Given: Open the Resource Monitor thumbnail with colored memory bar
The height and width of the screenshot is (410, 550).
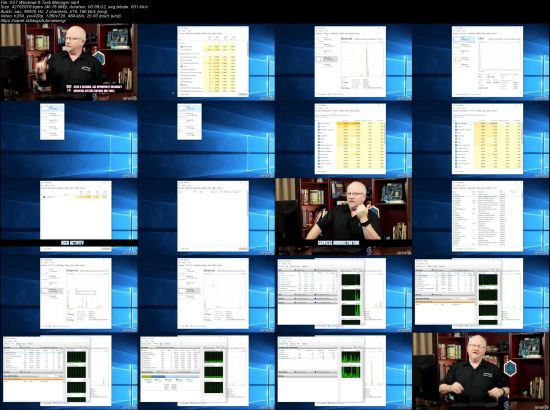Looking at the screenshot, I should point(206,371).
